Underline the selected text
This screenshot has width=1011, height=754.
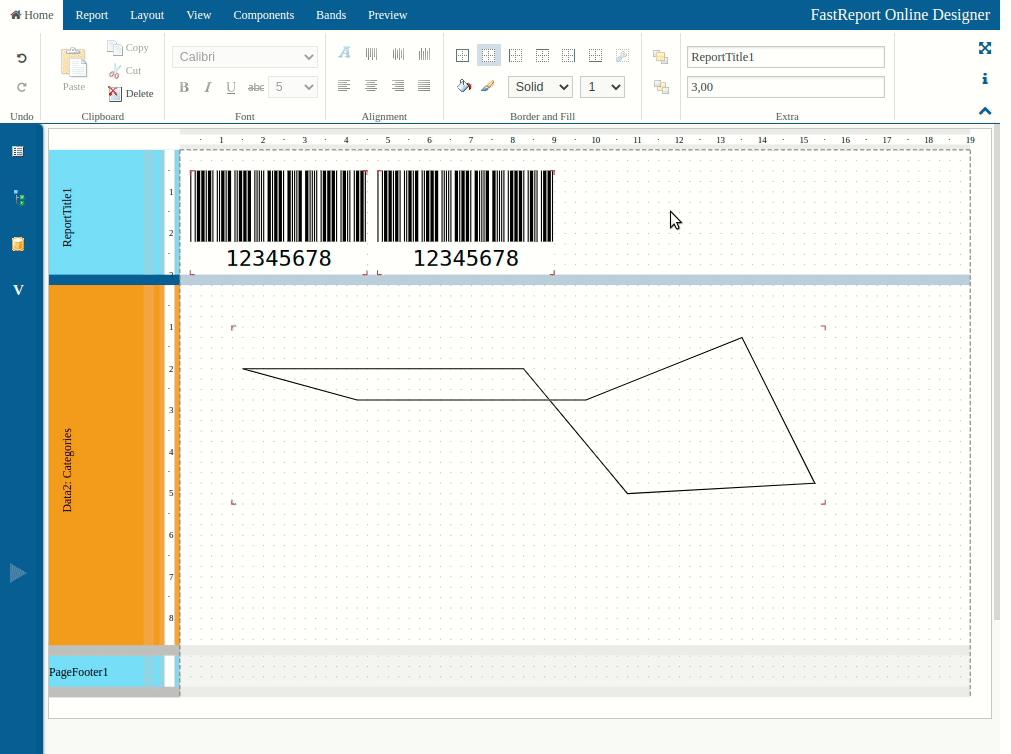[231, 88]
